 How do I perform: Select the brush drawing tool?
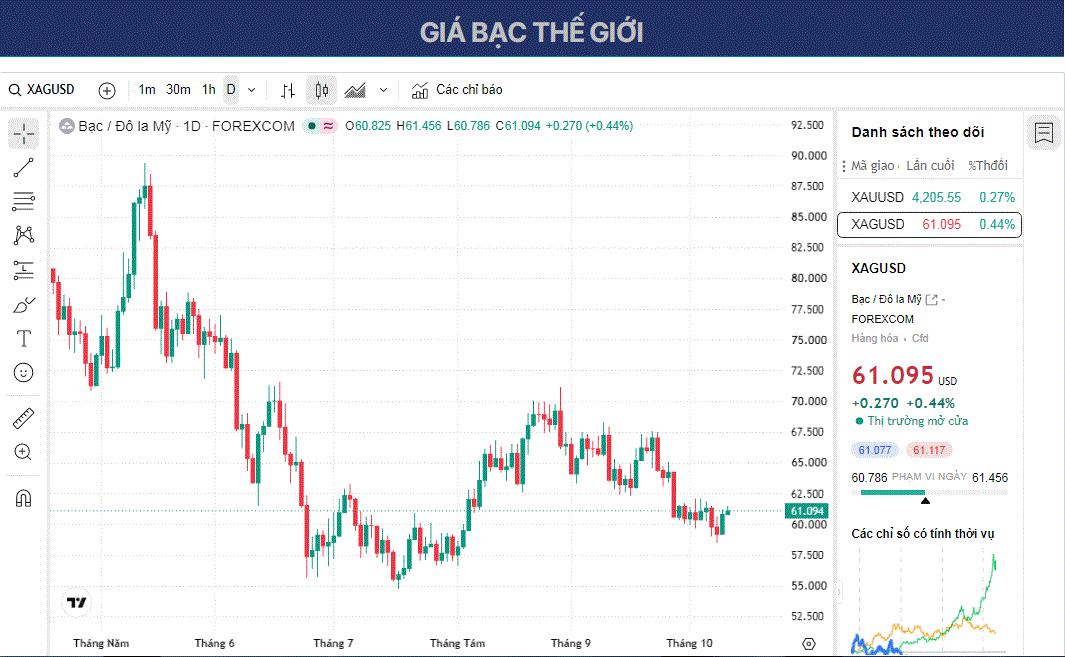click(24, 305)
